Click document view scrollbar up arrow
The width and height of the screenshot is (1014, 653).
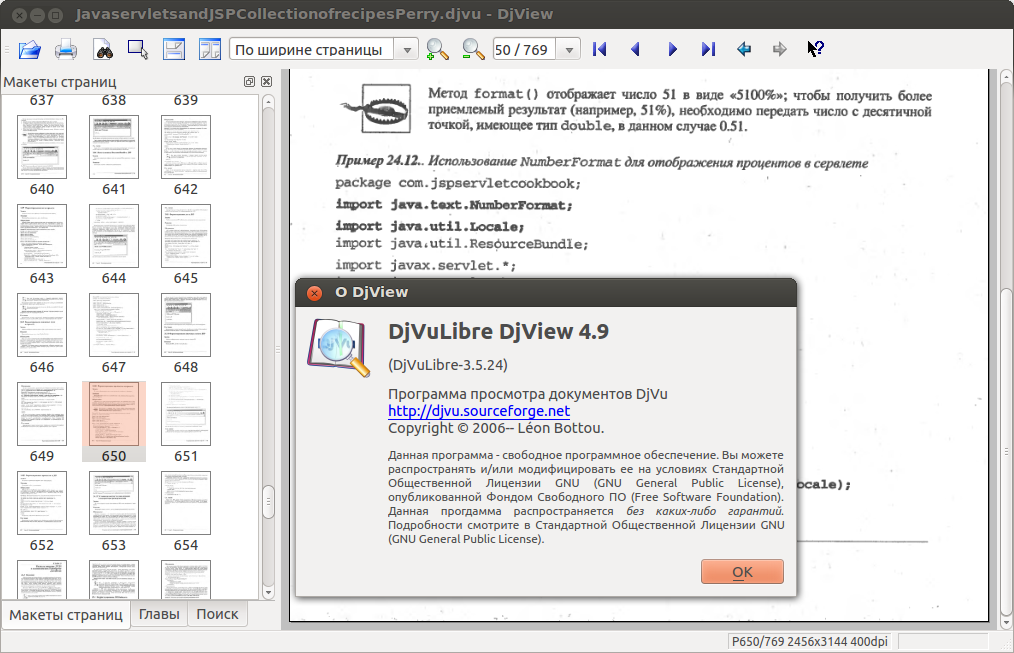pyautogui.click(x=1006, y=78)
